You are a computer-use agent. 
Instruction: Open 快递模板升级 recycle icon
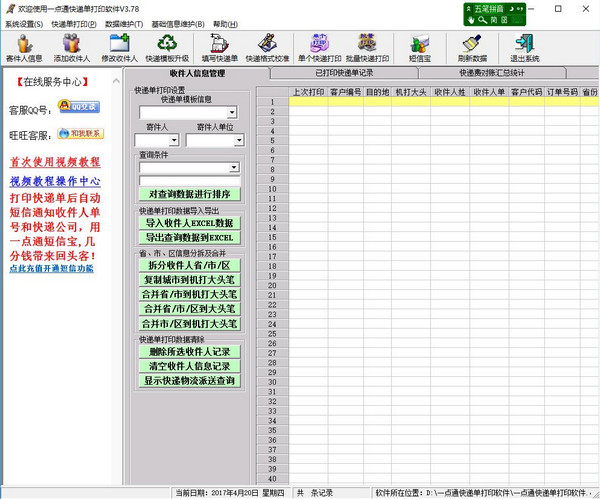(168, 47)
